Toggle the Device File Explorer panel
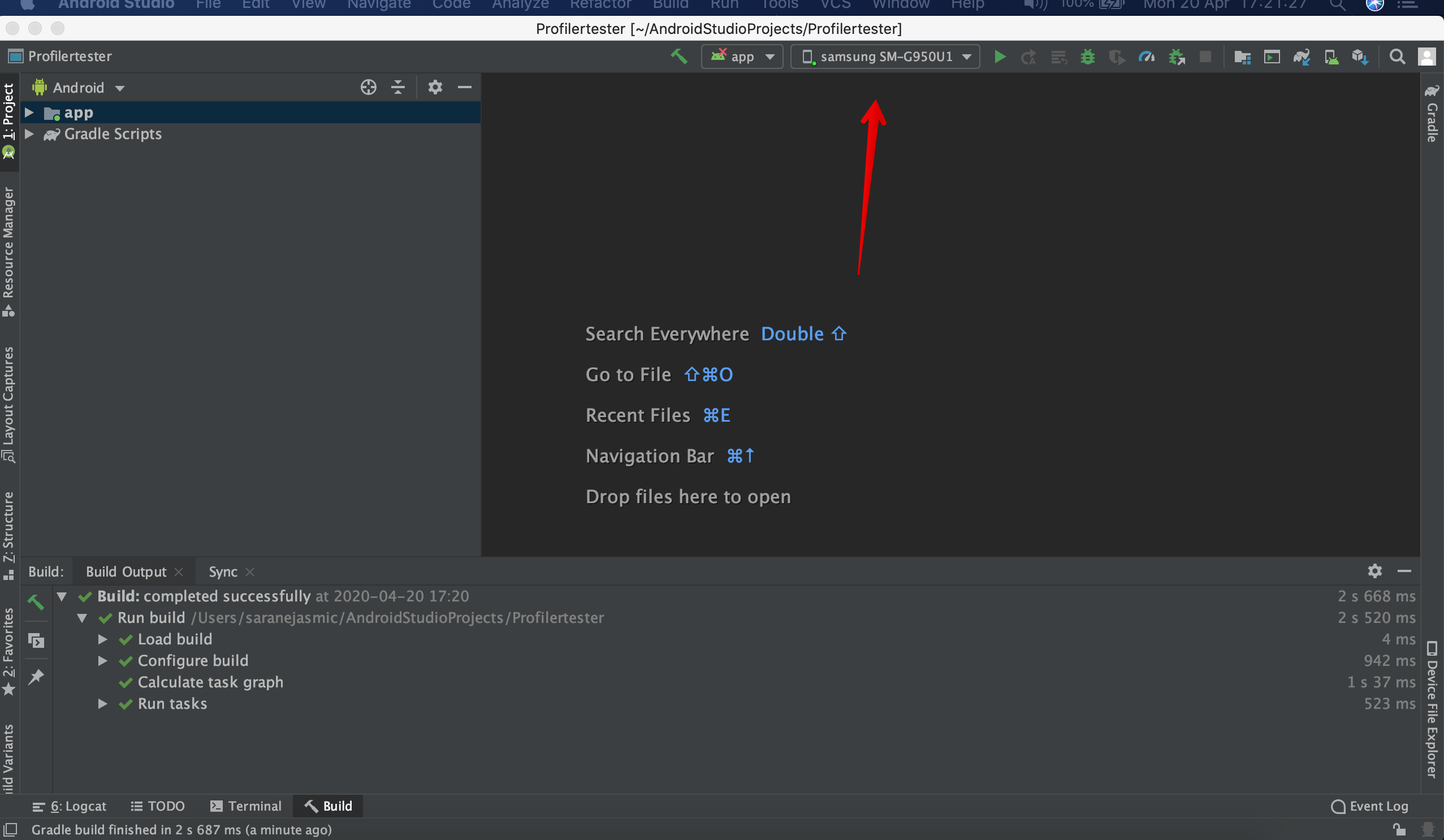The image size is (1444, 840). click(1432, 709)
